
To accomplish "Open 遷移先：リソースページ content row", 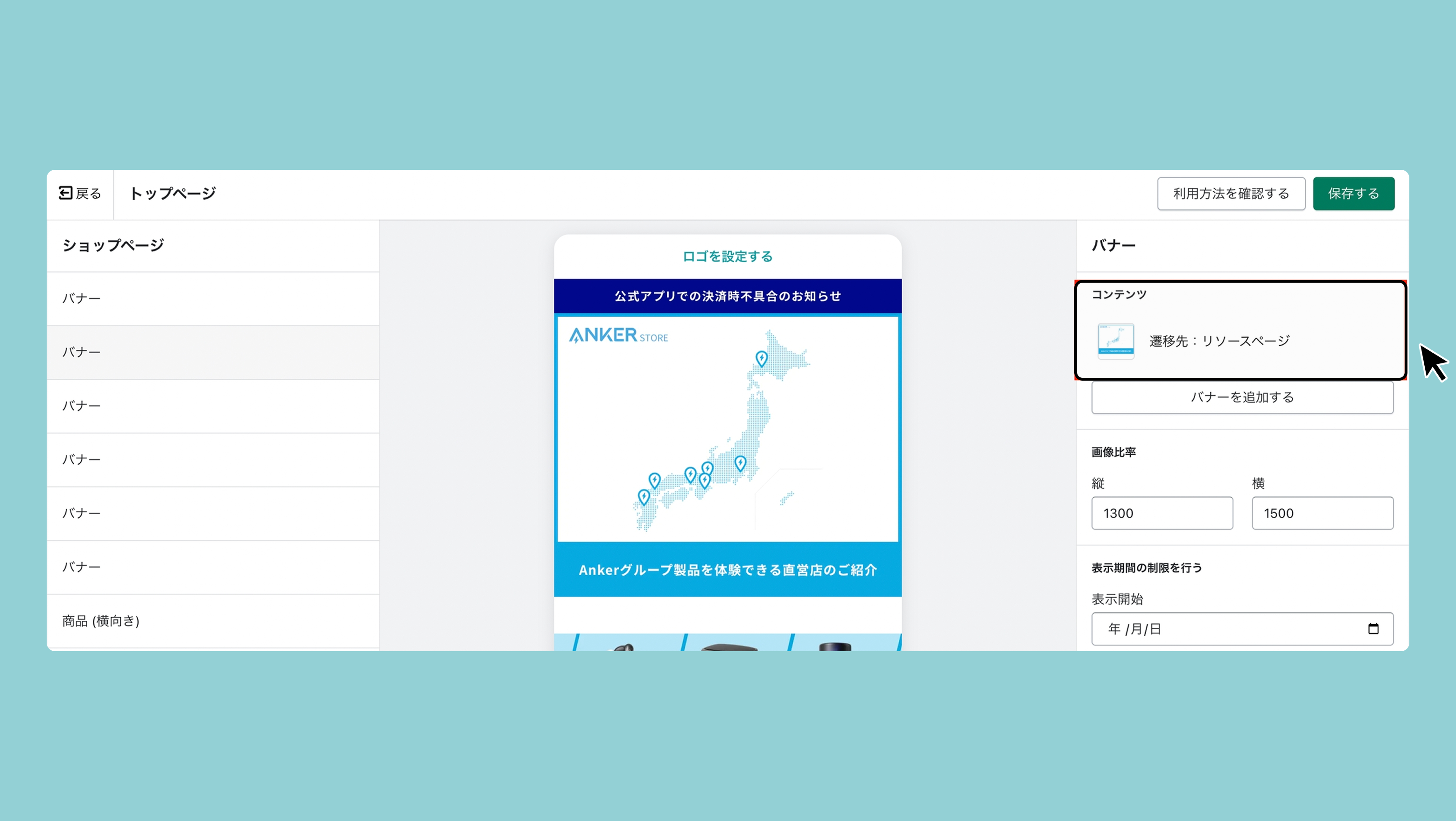I will point(1241,341).
